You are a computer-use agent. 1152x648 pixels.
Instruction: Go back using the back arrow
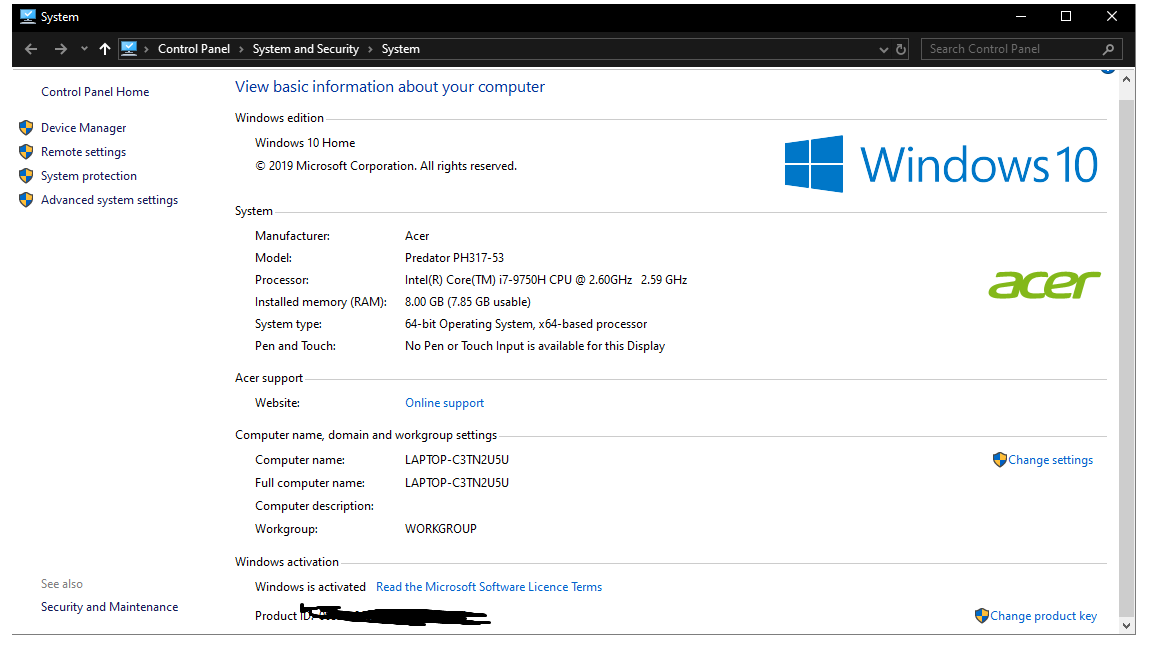31,49
